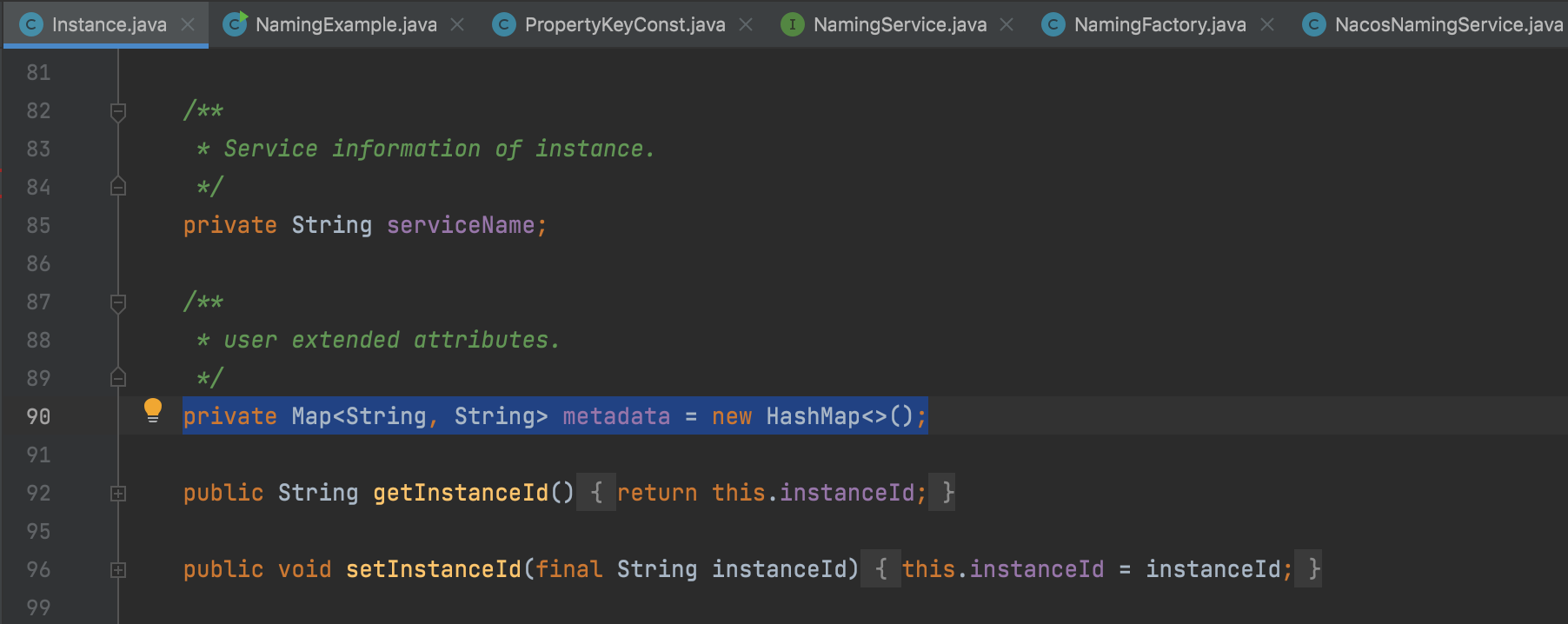Click the NamingFactory.java class icon
Image resolution: width=1568 pixels, height=624 pixels.
click(1053, 24)
